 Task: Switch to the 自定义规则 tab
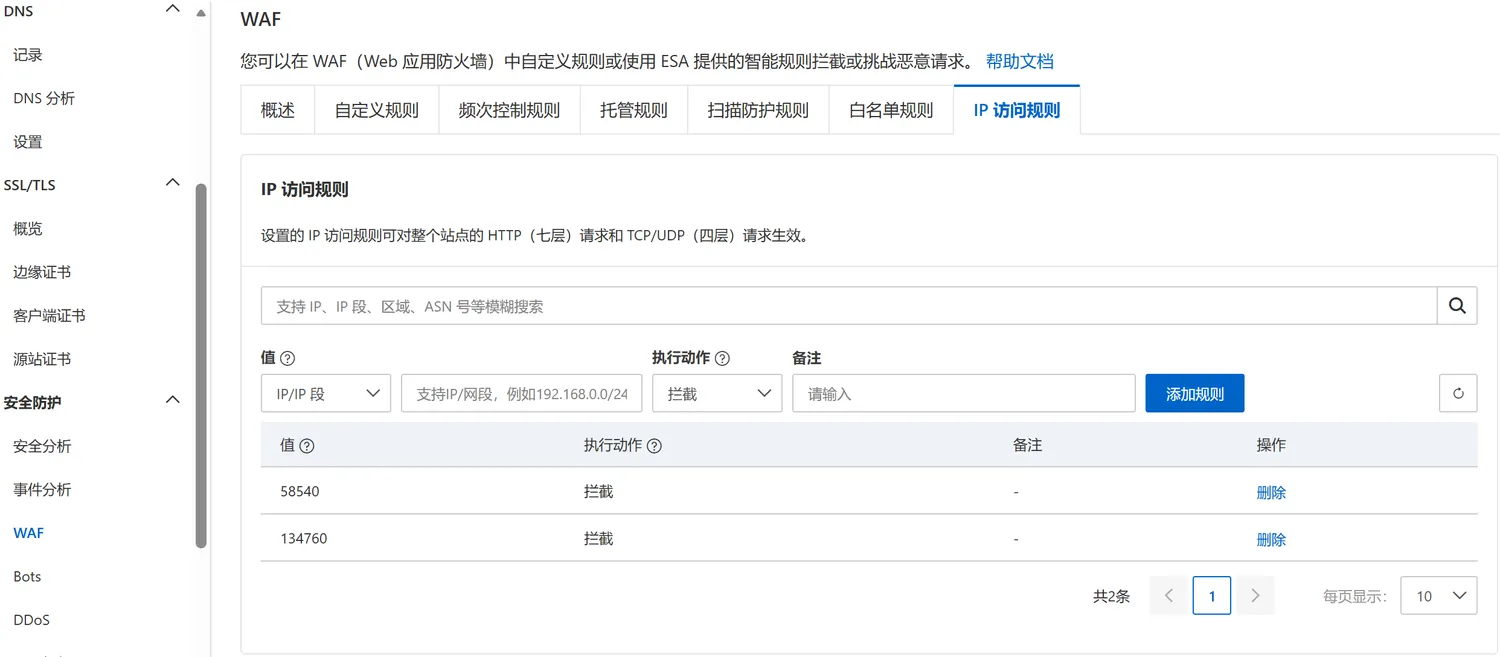376,110
